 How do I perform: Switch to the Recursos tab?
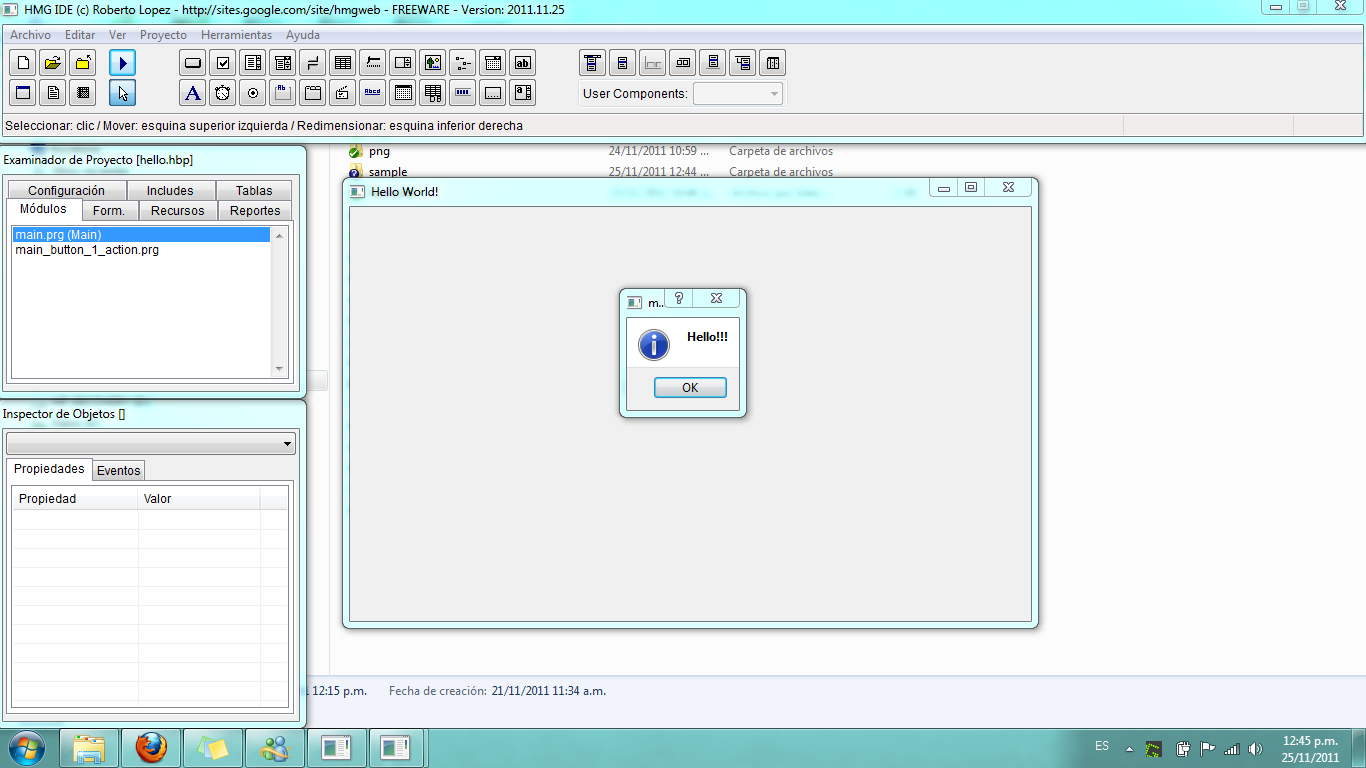pos(176,210)
